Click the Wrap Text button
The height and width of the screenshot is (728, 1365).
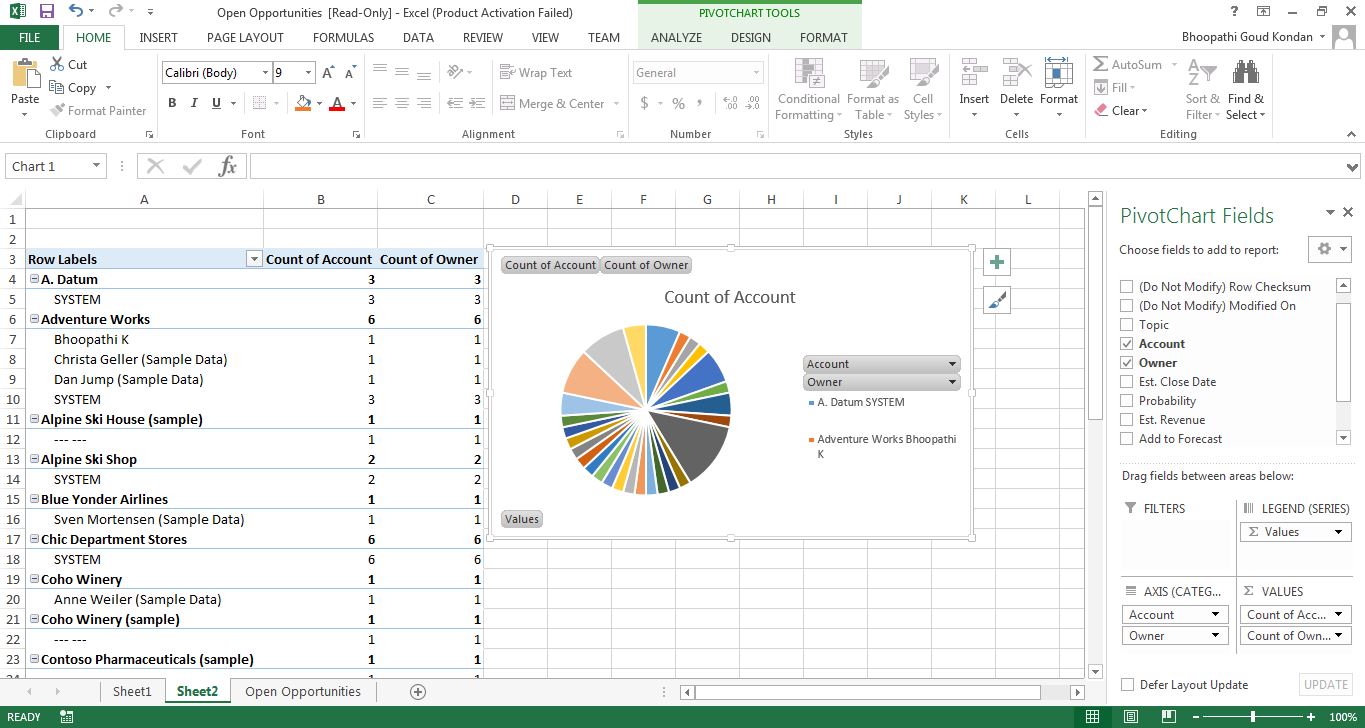536,73
